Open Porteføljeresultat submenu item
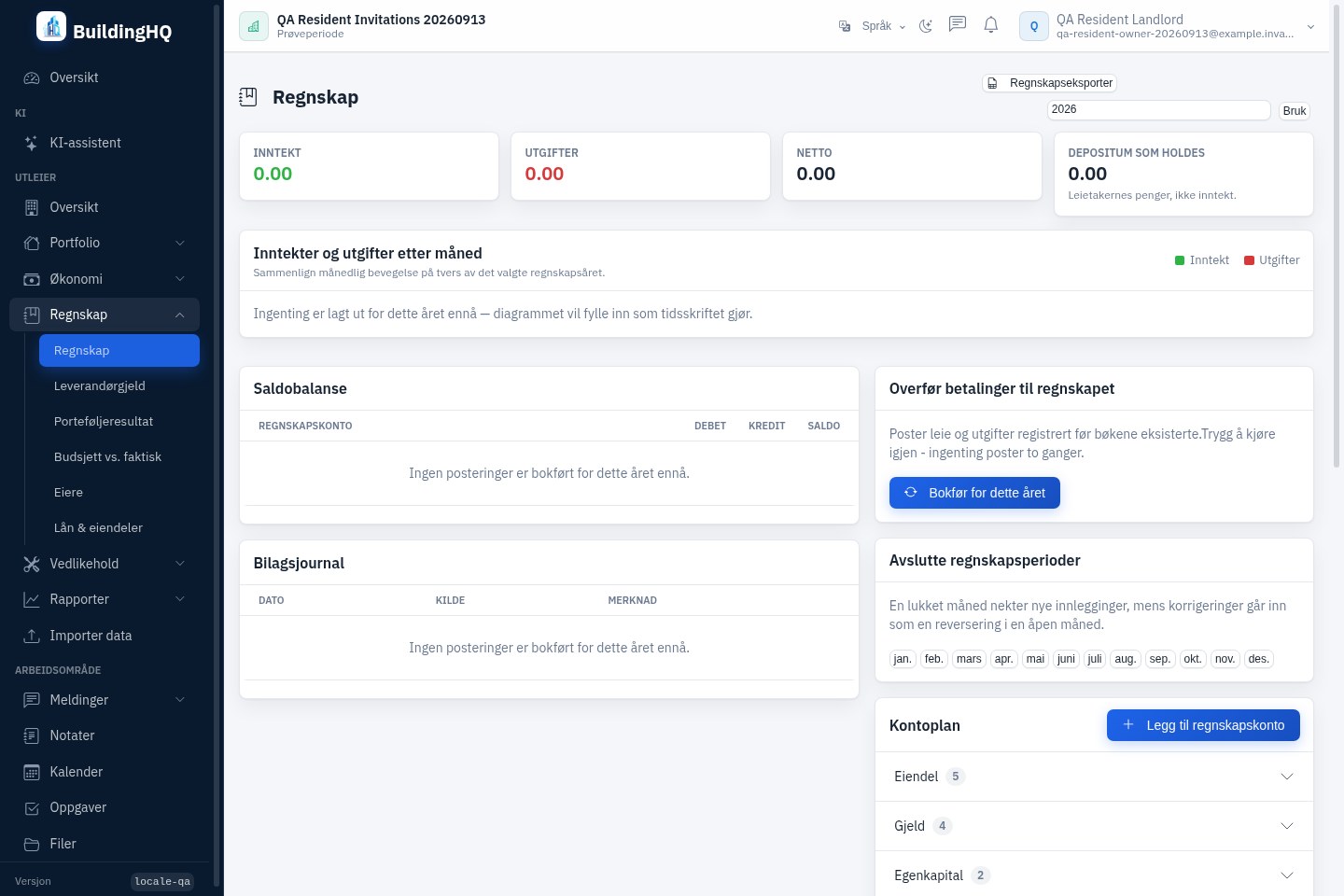Image resolution: width=1344 pixels, height=896 pixels. pos(119,421)
